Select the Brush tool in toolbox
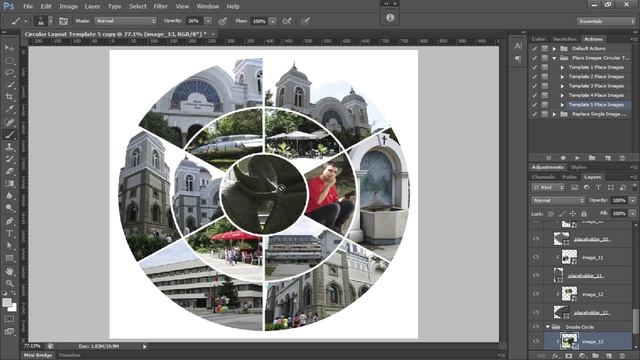The height and width of the screenshot is (360, 640). [x=9, y=134]
